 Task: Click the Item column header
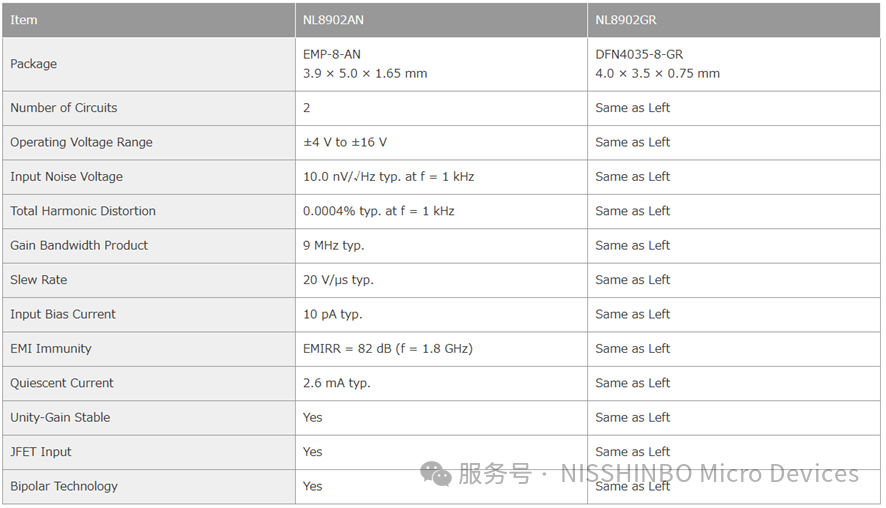pyautogui.click(x=24, y=20)
